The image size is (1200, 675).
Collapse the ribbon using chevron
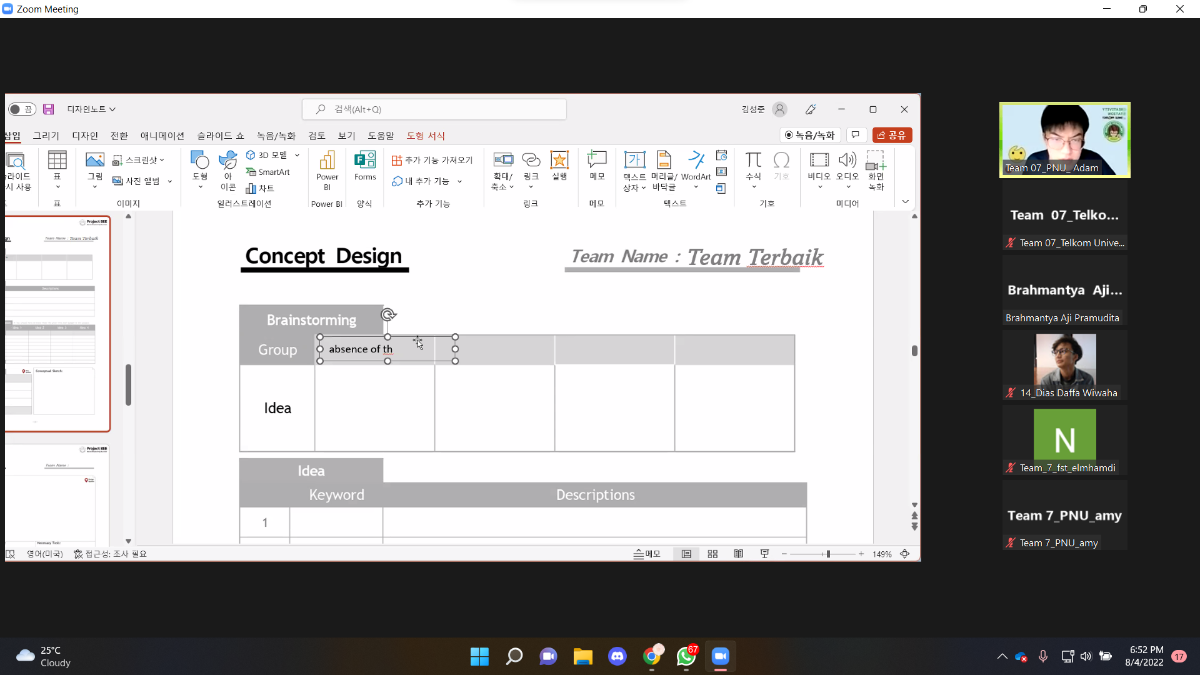pos(906,201)
